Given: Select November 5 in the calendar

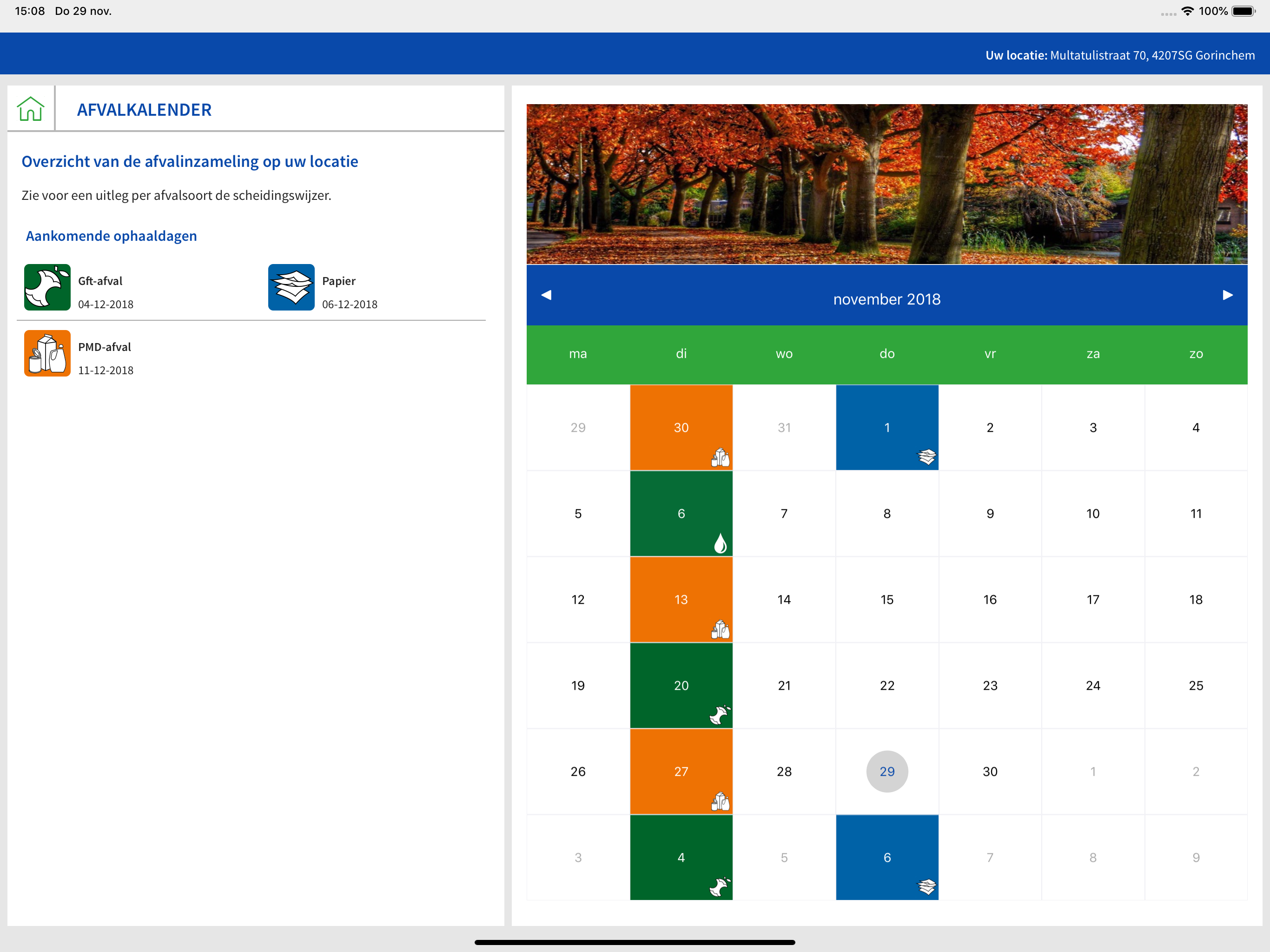Looking at the screenshot, I should click(x=577, y=513).
